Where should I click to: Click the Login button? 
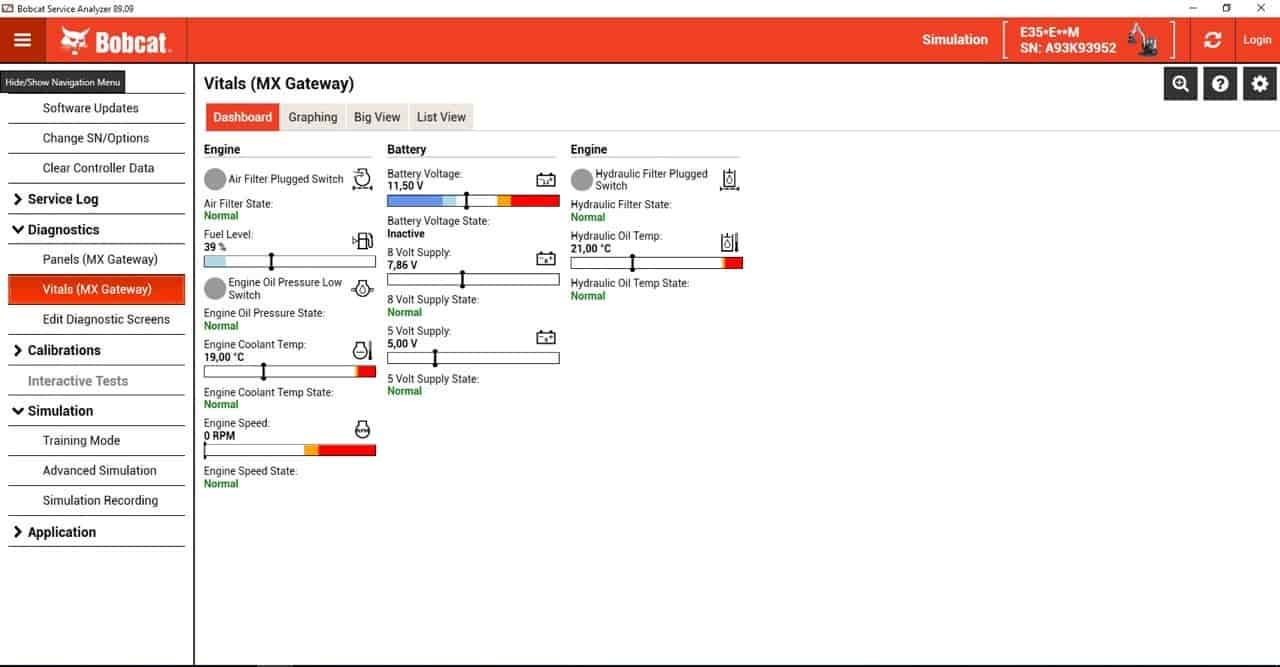tap(1257, 40)
